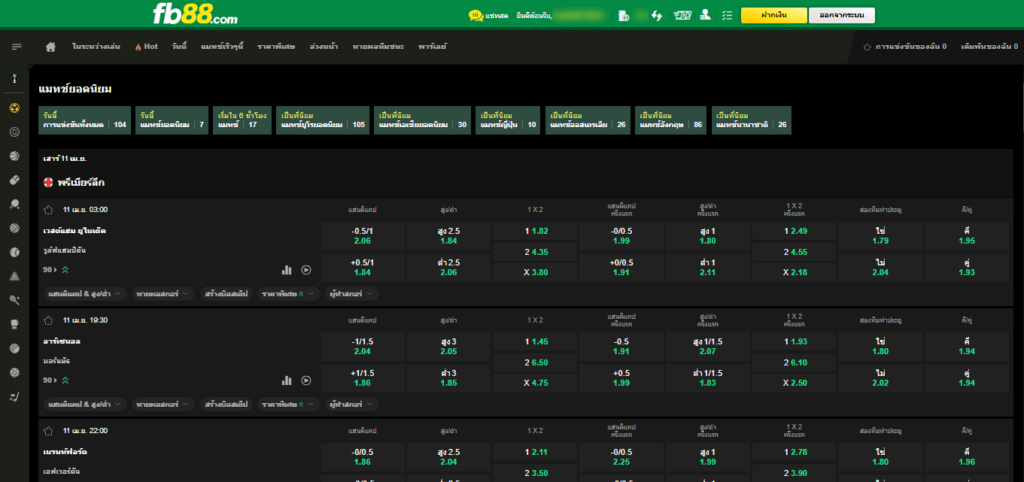Play live stream for Arsenal 19:30 match
The image size is (1024, 482).
click(x=306, y=380)
